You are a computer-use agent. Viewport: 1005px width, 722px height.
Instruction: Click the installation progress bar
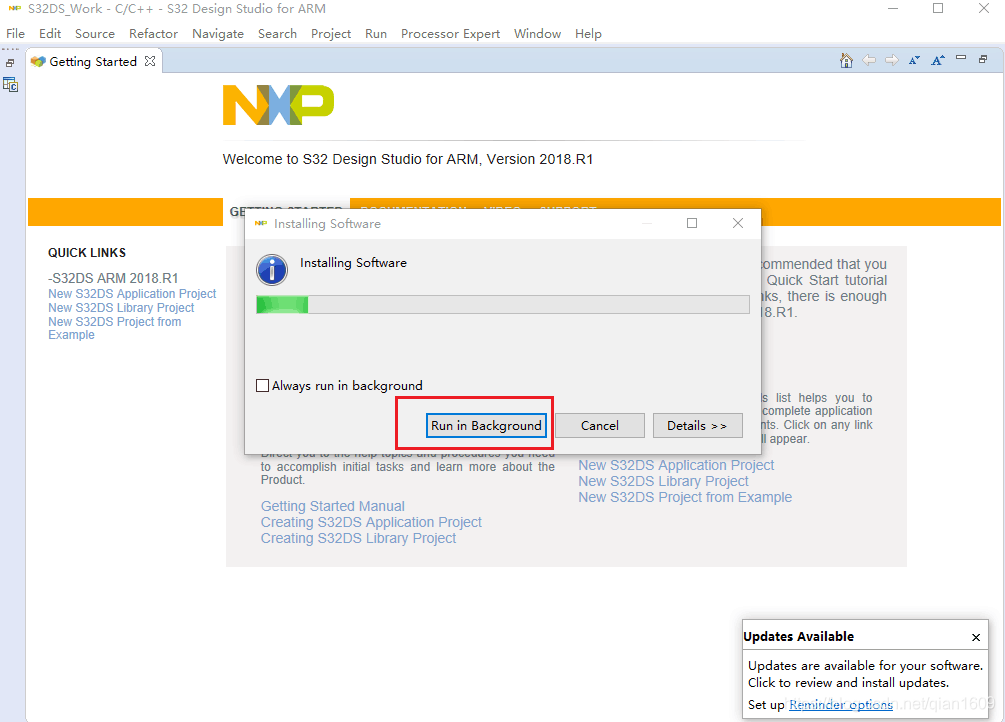click(502, 305)
